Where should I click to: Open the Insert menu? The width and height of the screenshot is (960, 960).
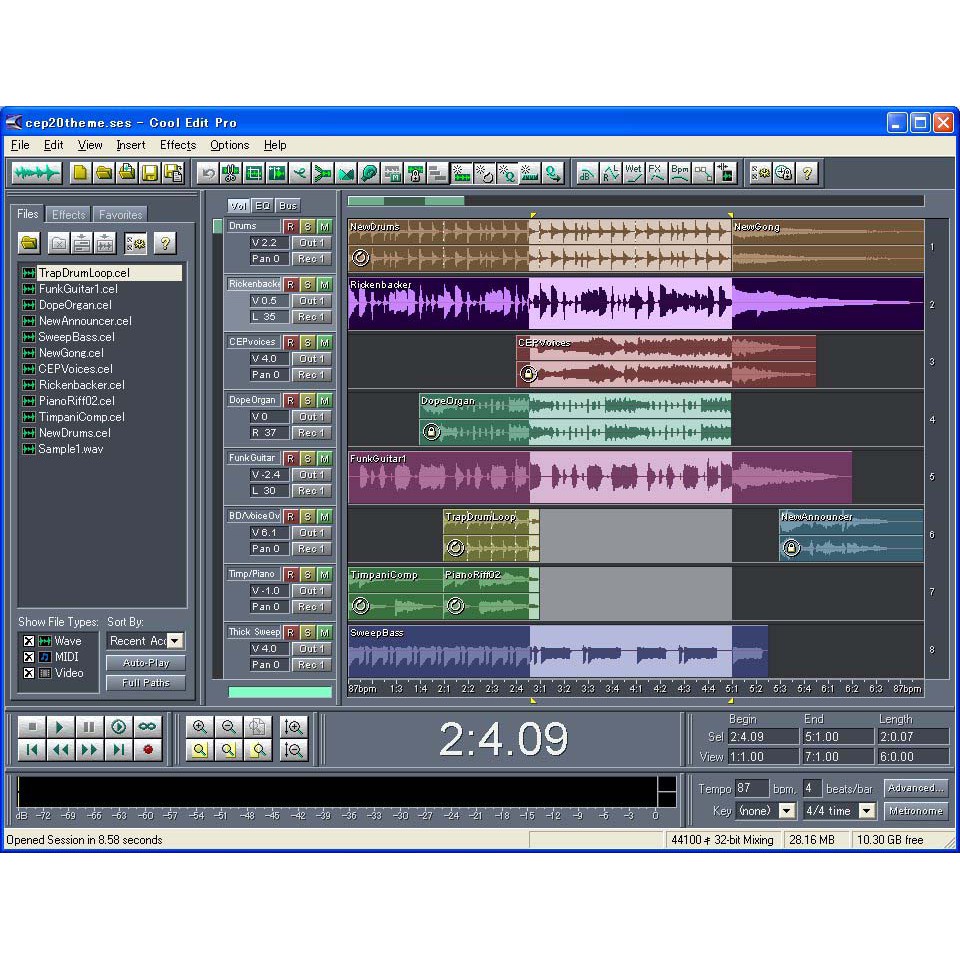pos(131,145)
